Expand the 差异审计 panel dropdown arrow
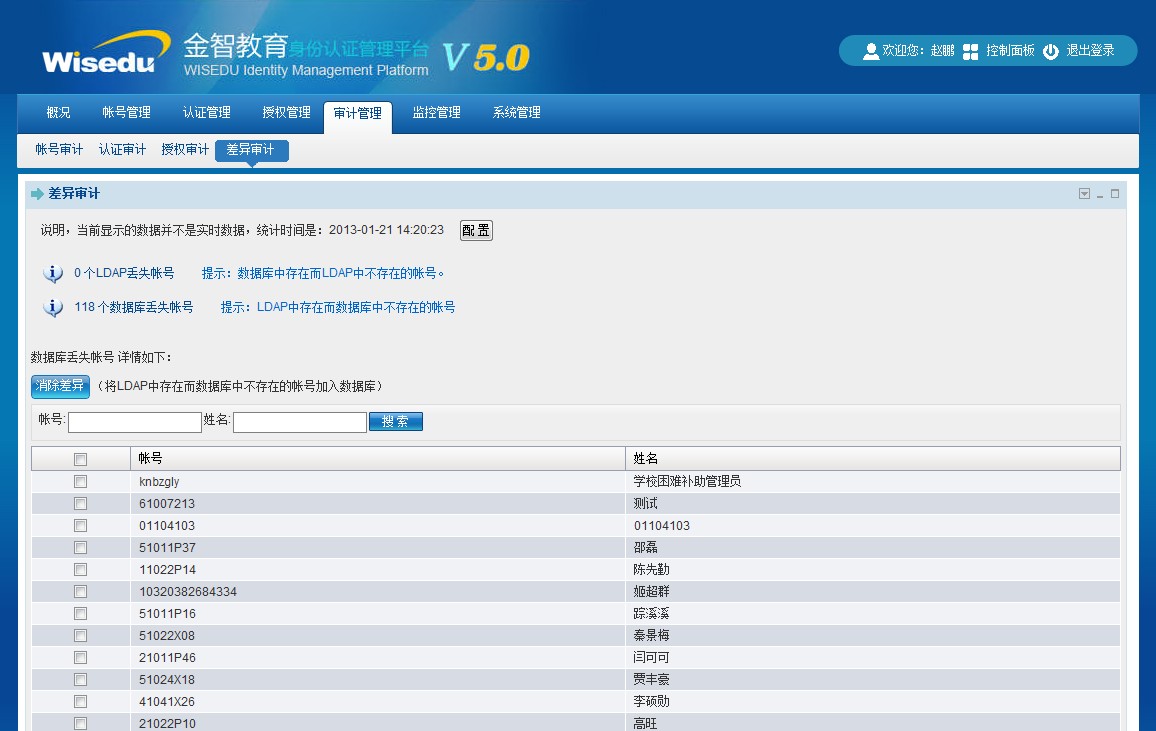Screen dimensions: 1156x731 pyautogui.click(x=1084, y=194)
